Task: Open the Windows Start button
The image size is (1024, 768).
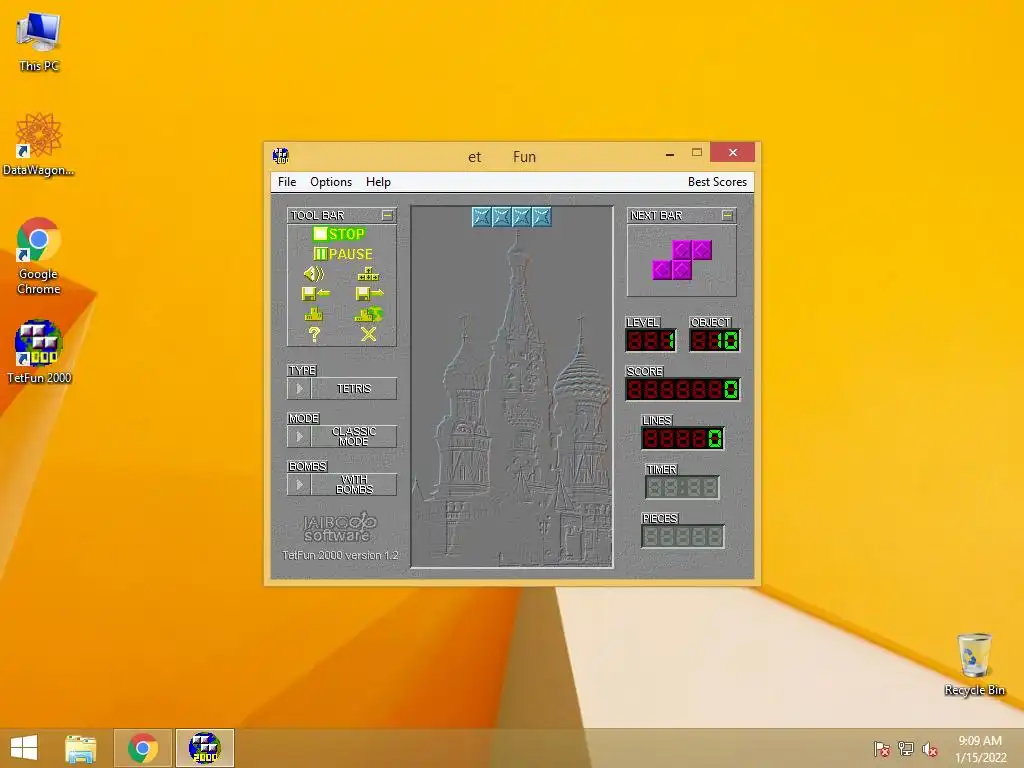Action: tap(24, 748)
